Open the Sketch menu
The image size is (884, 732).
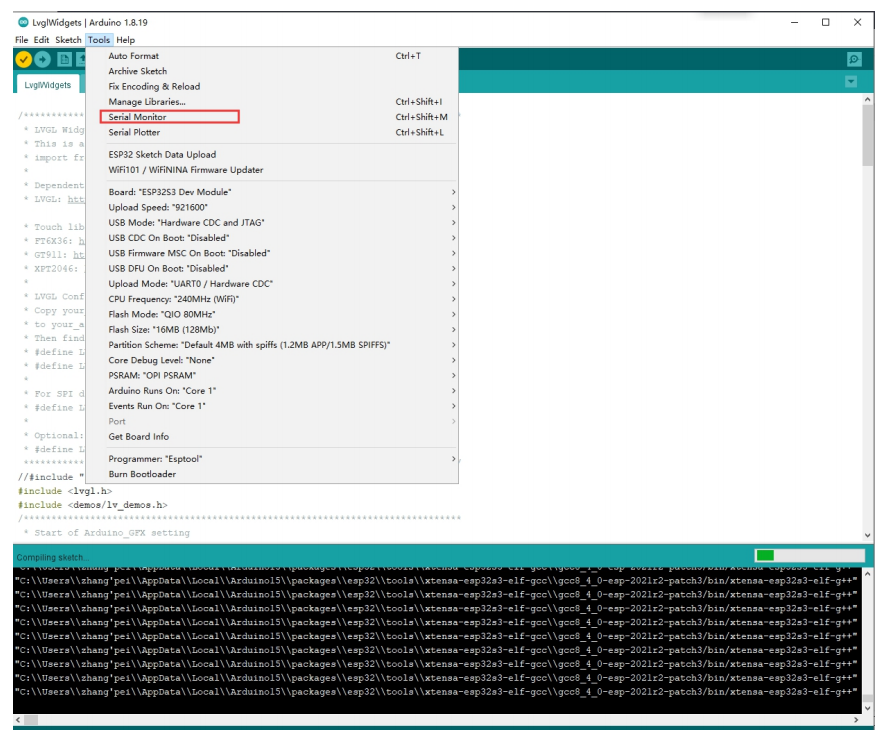coord(68,40)
